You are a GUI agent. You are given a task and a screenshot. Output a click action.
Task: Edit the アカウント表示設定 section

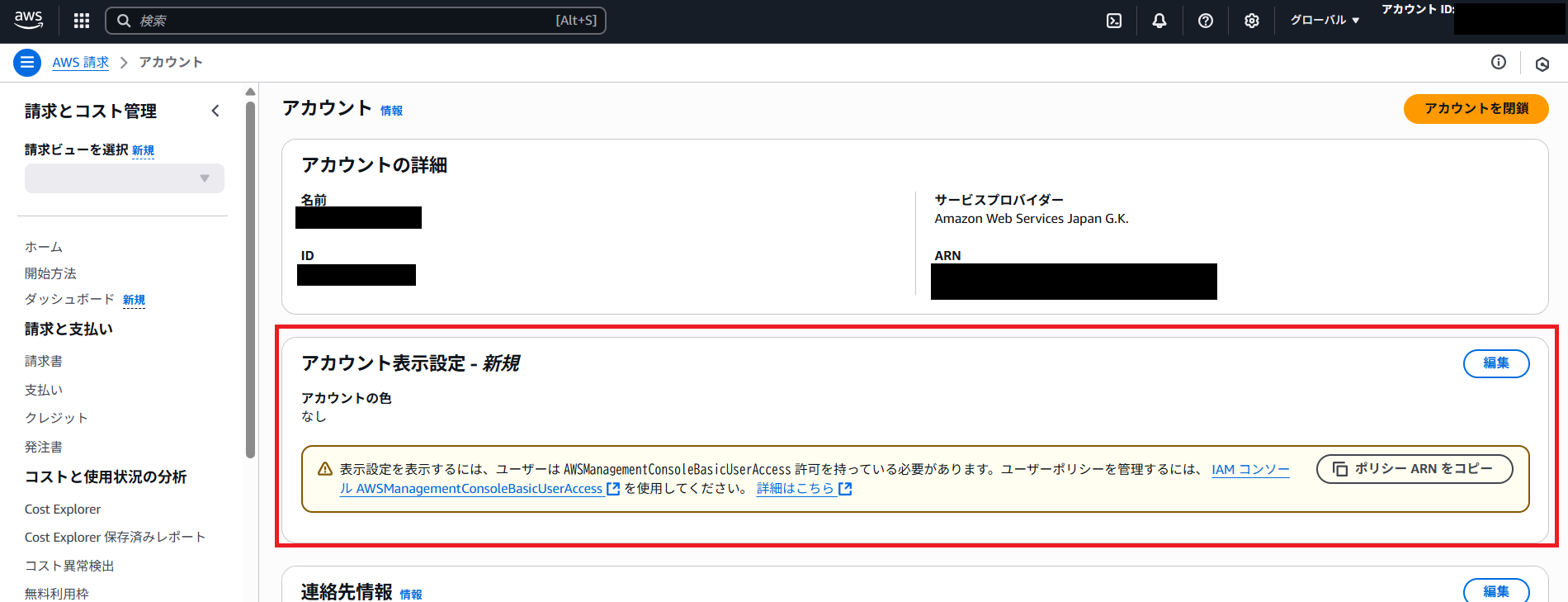pos(1496,363)
